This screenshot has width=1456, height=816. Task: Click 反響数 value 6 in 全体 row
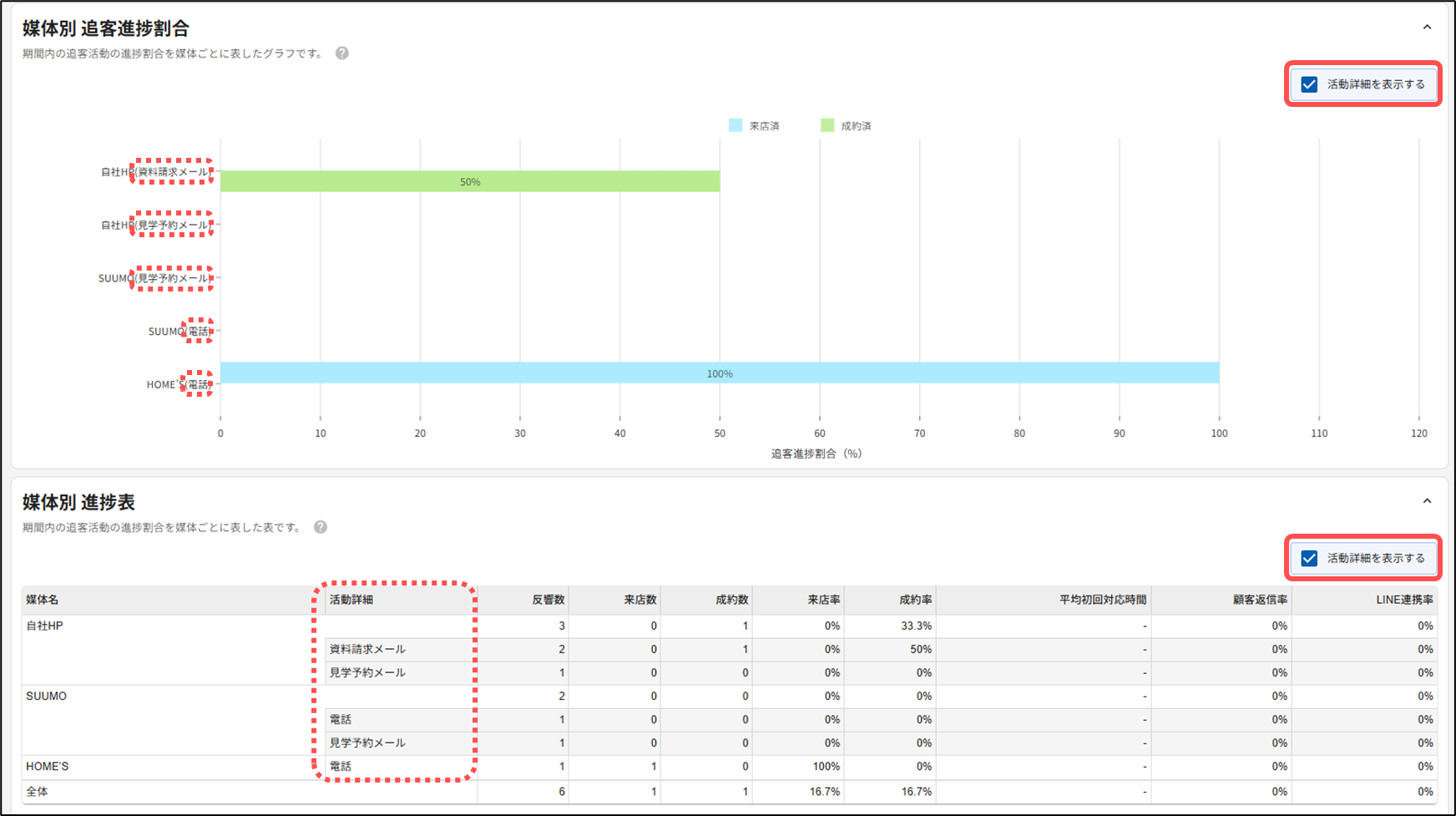point(562,791)
